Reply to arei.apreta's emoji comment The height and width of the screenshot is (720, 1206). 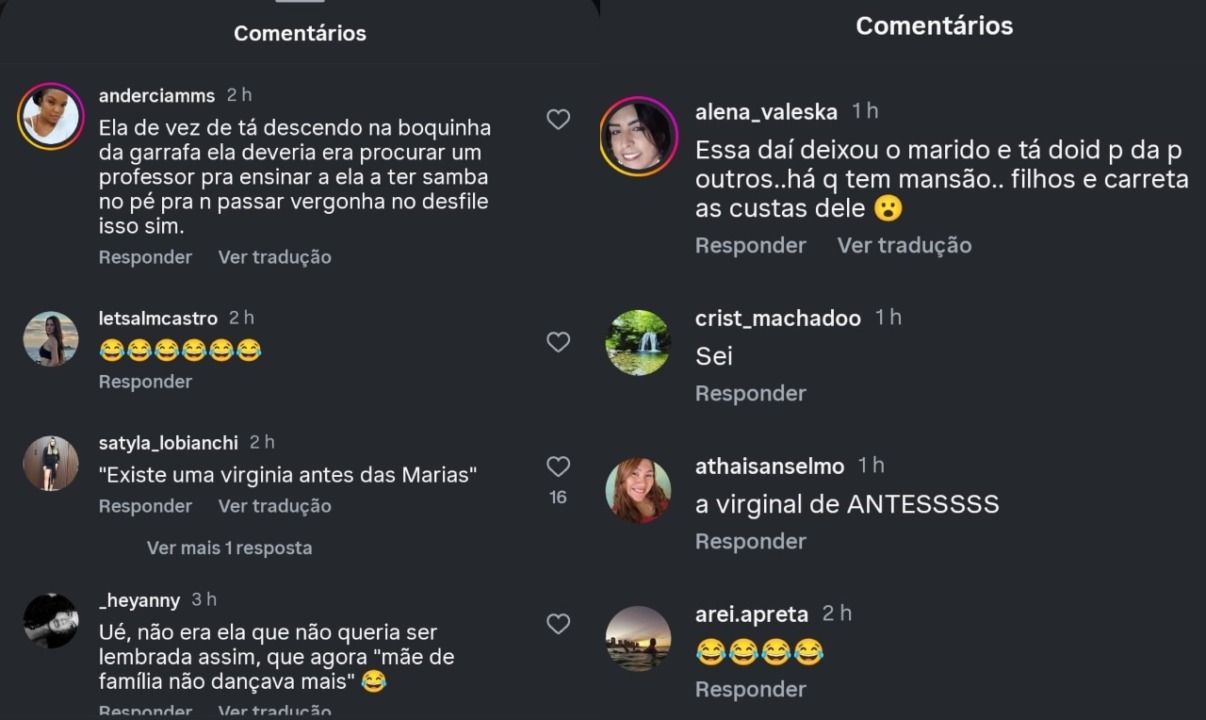click(x=750, y=689)
